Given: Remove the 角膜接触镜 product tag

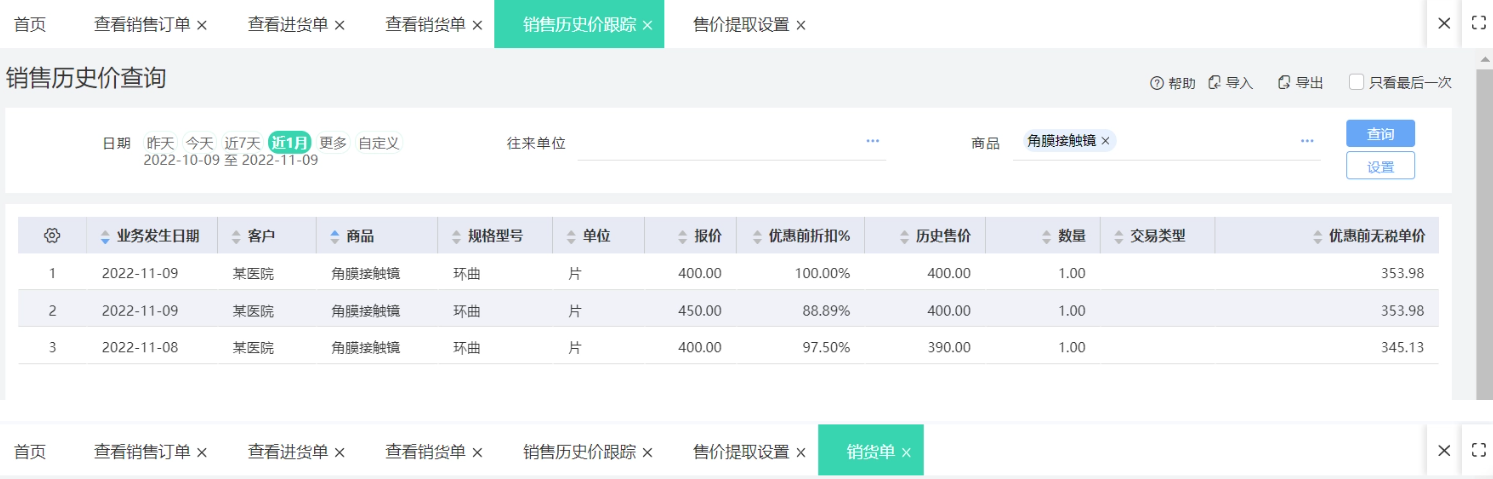Looking at the screenshot, I should point(1105,141).
